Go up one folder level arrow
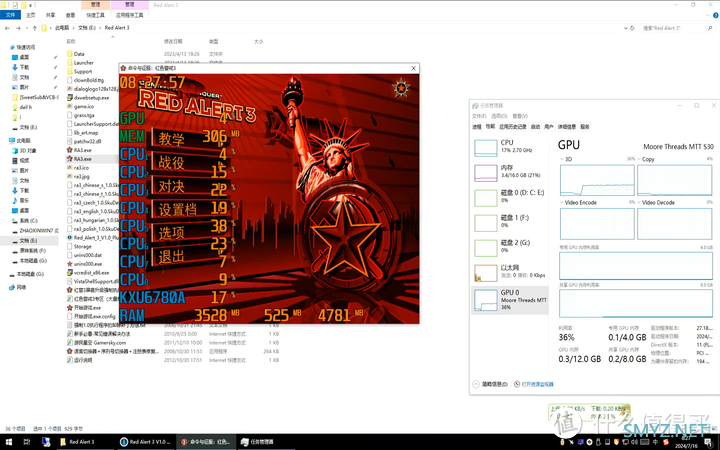 click(34, 28)
